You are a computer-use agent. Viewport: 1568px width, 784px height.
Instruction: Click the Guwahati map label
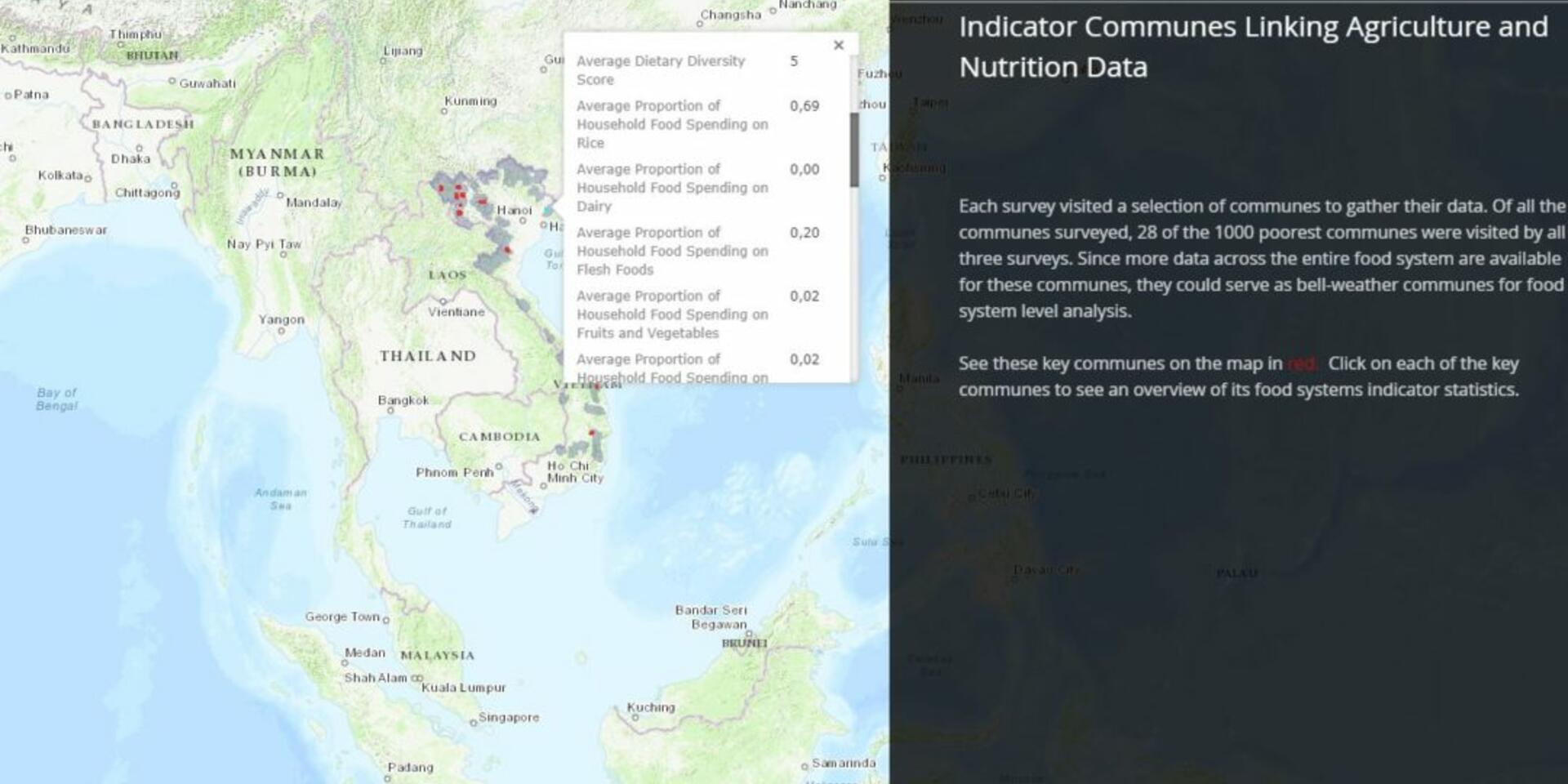coord(207,83)
